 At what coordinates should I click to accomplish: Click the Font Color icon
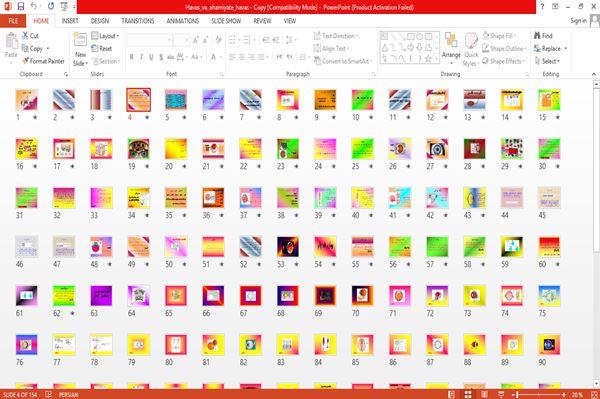pos(214,57)
